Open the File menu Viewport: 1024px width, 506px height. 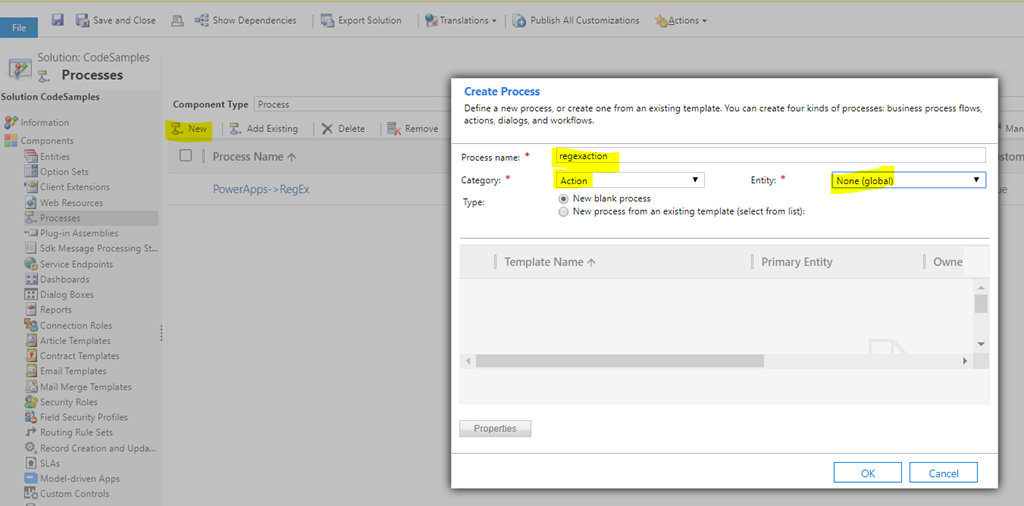(19, 28)
